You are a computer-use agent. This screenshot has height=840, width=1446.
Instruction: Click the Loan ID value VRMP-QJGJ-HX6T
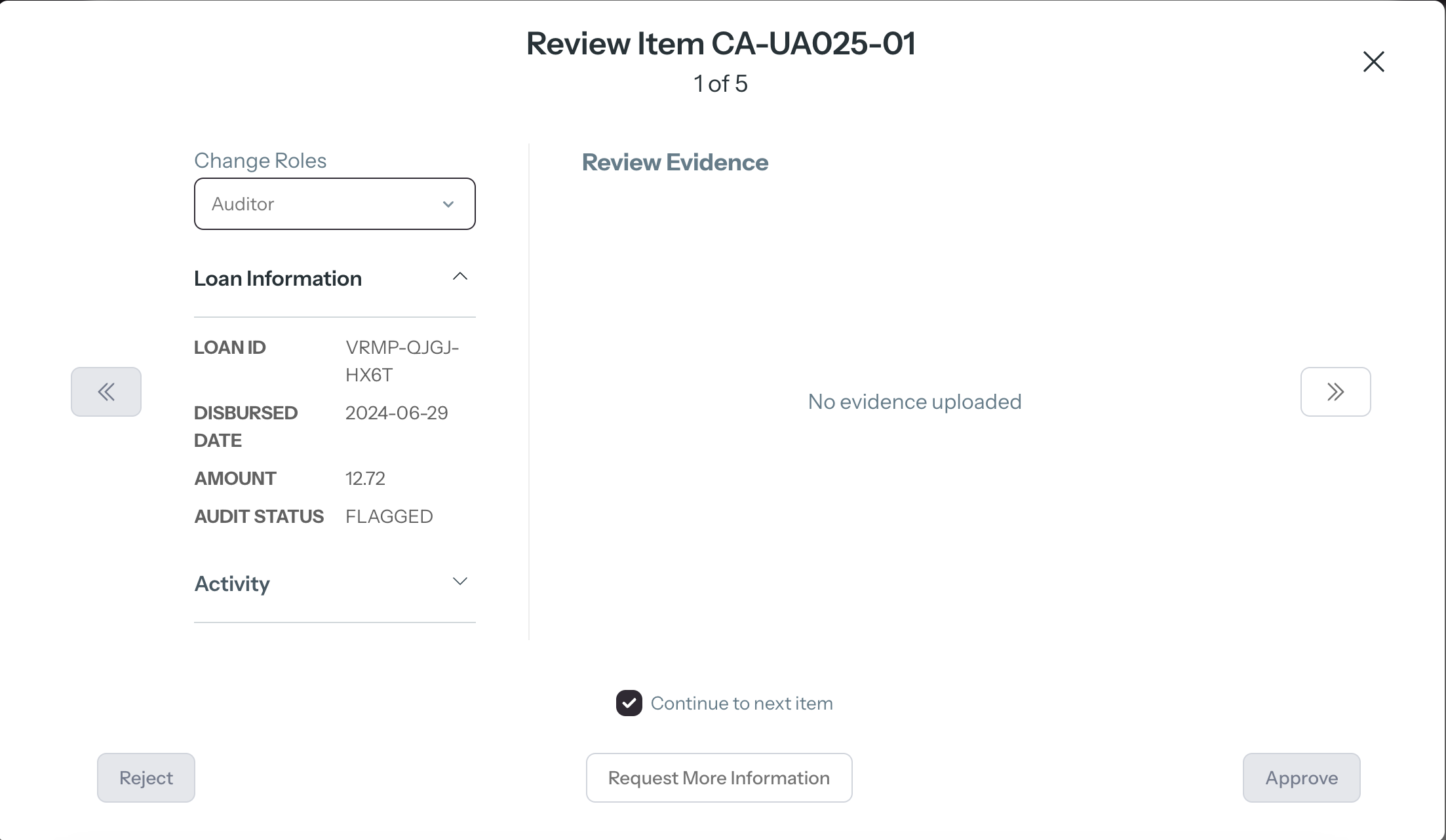(402, 360)
